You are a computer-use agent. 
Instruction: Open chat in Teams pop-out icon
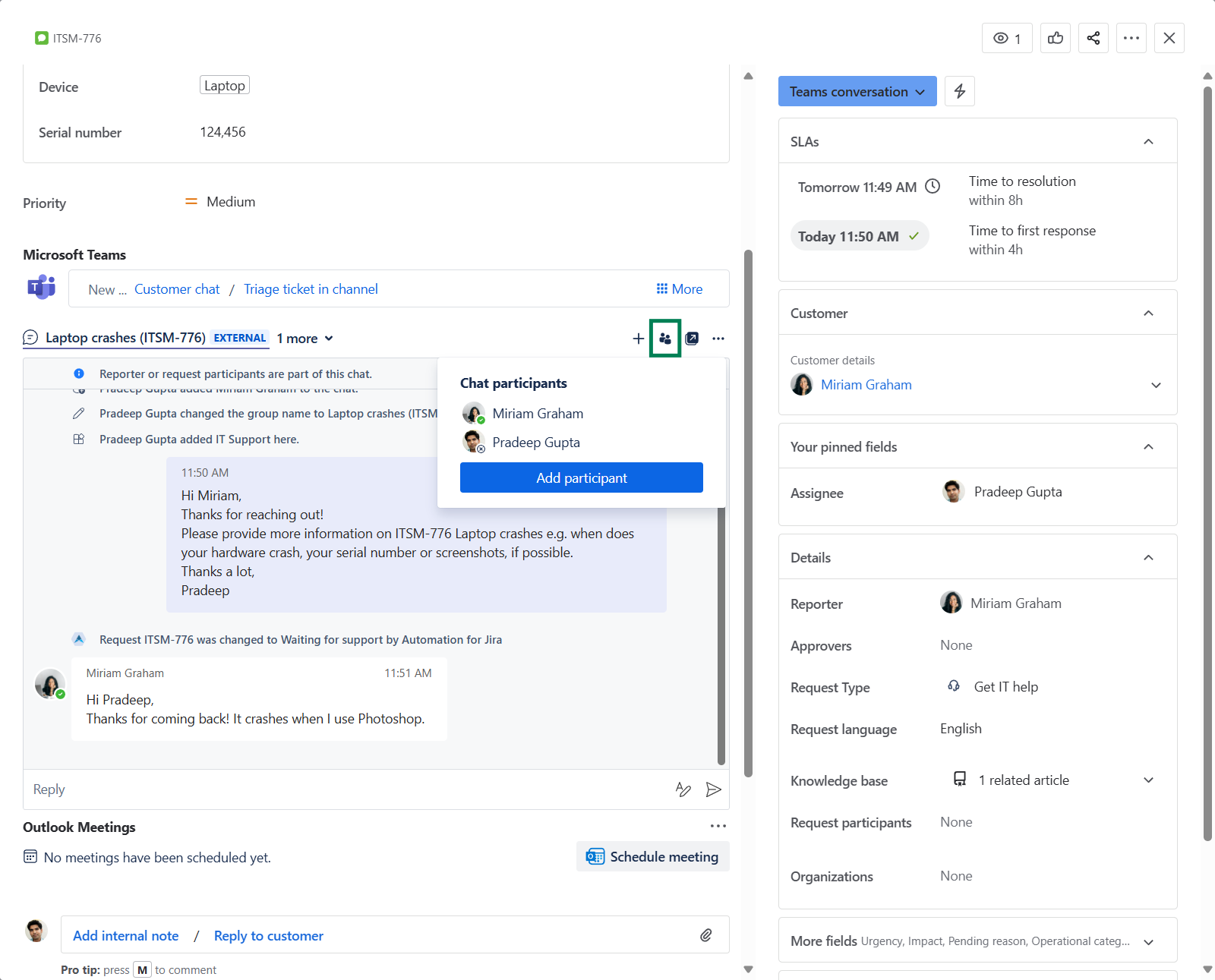click(692, 339)
